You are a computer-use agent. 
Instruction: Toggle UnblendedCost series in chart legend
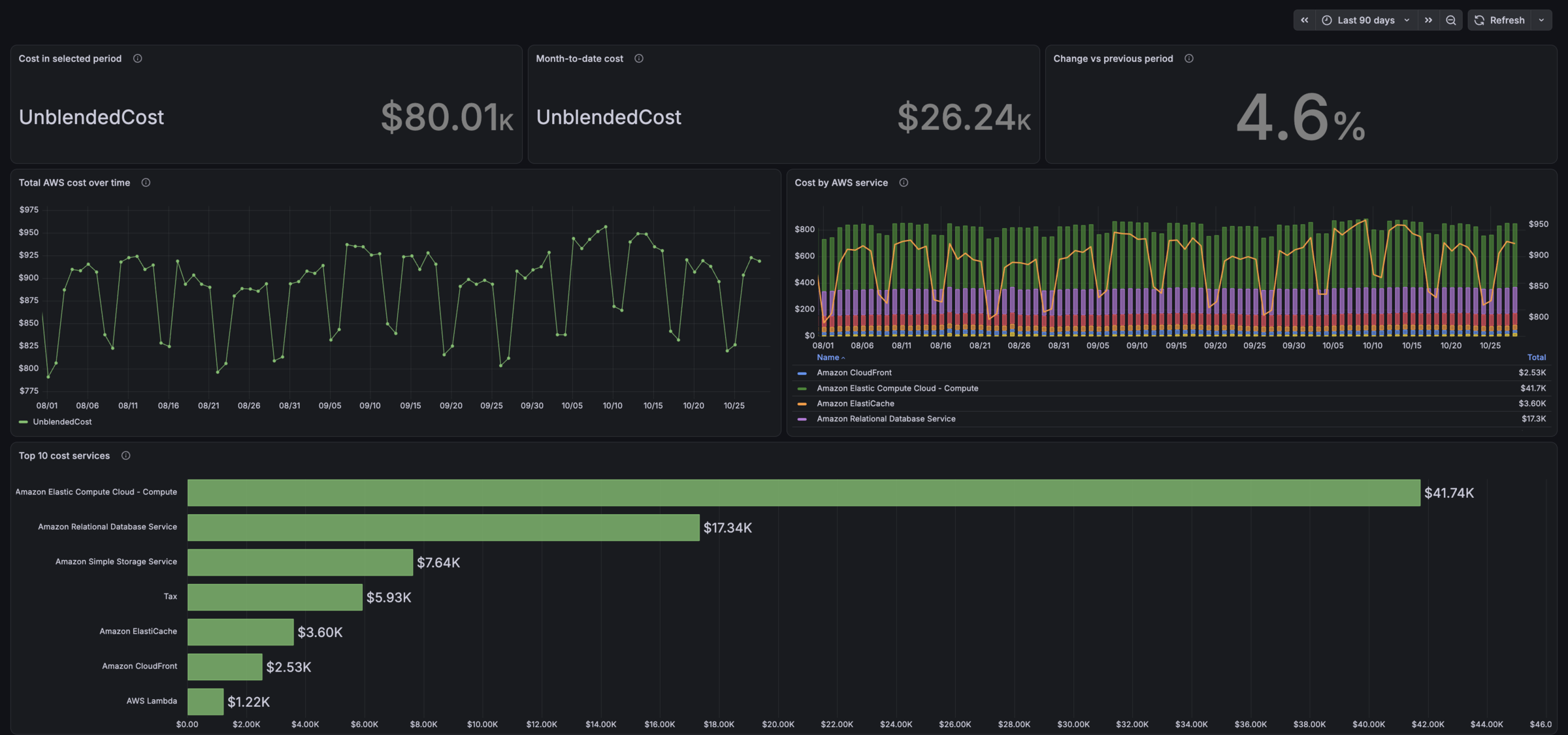[x=62, y=422]
